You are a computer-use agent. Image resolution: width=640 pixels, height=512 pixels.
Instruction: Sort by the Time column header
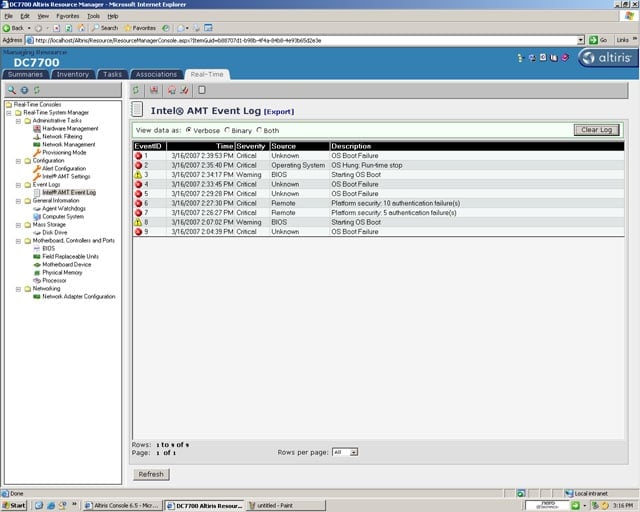[x=200, y=146]
